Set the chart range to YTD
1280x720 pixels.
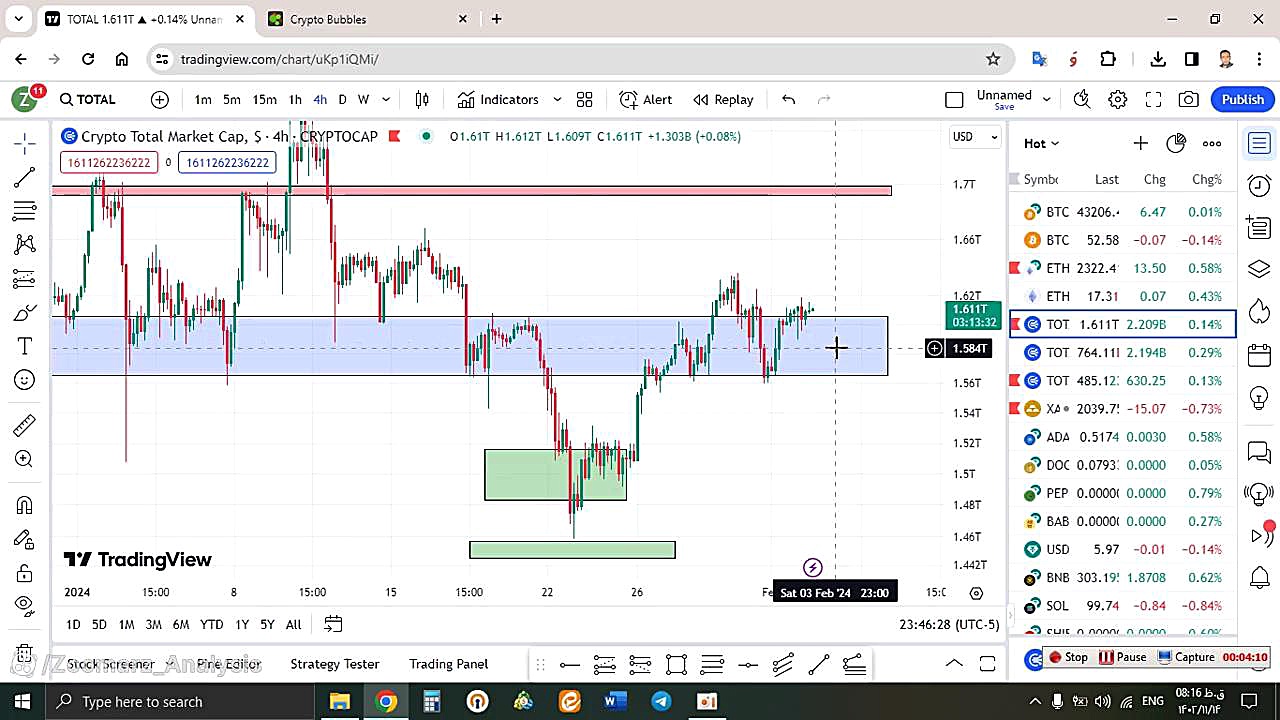point(211,624)
